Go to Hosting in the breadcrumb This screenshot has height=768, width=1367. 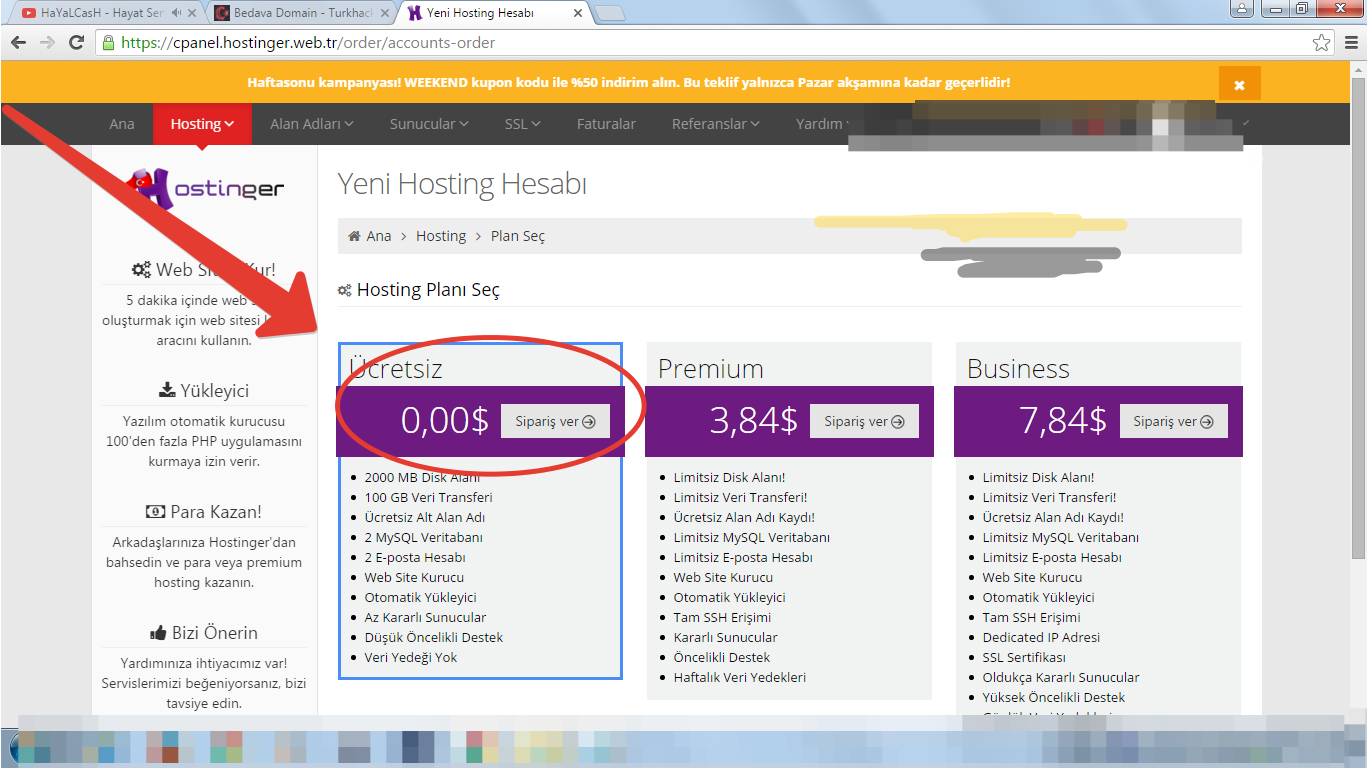coord(441,236)
